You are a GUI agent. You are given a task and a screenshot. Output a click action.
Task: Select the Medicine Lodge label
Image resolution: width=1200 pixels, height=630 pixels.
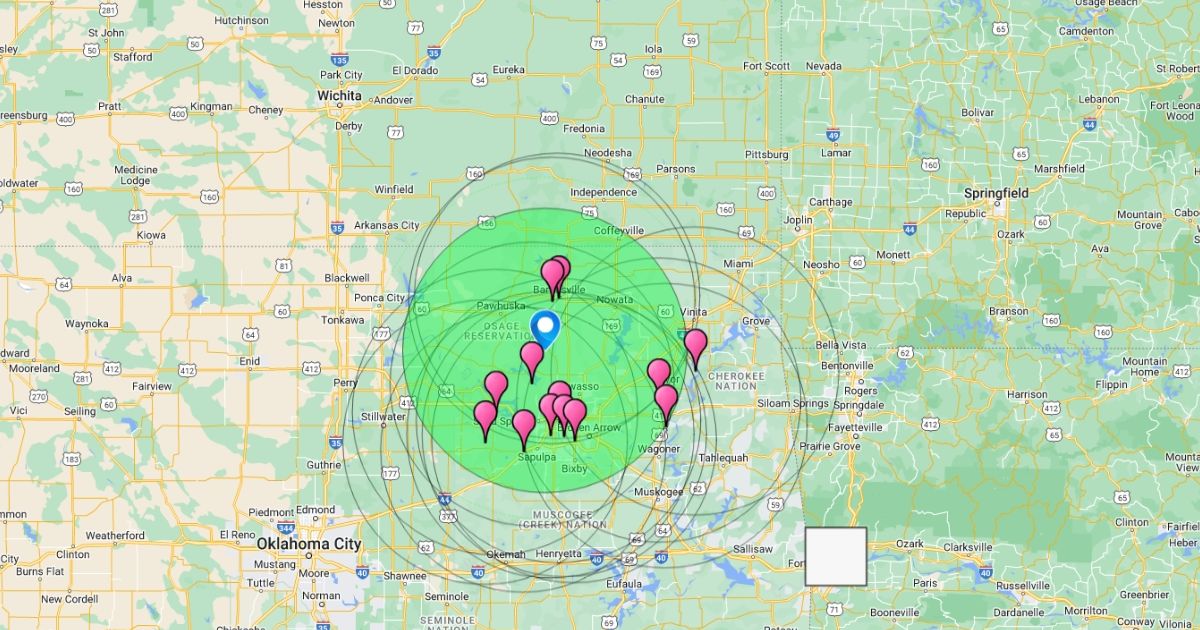(135, 176)
